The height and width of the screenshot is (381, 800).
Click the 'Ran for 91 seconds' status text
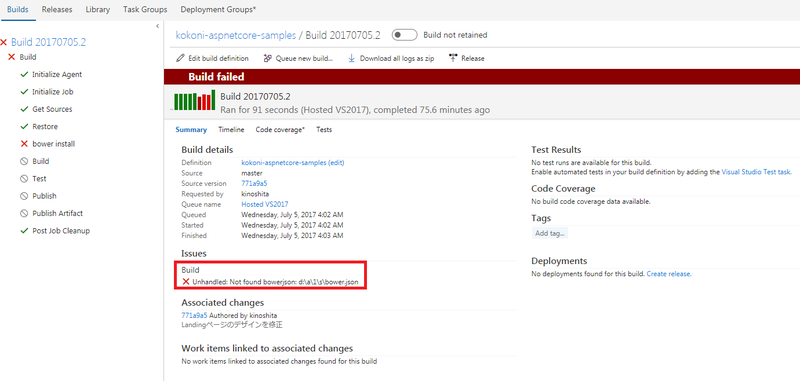(x=355, y=110)
